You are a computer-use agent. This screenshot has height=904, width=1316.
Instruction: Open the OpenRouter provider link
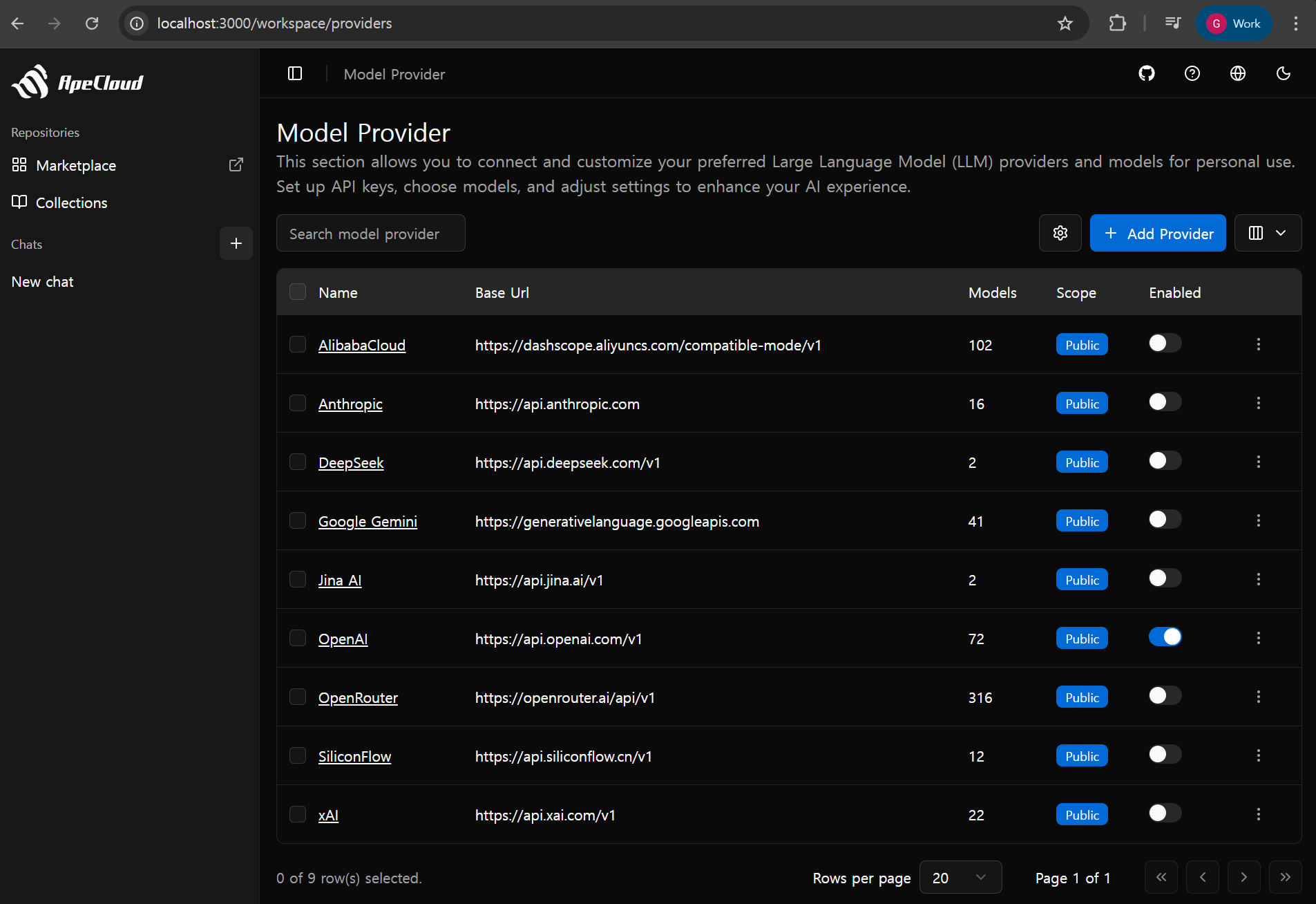[358, 697]
